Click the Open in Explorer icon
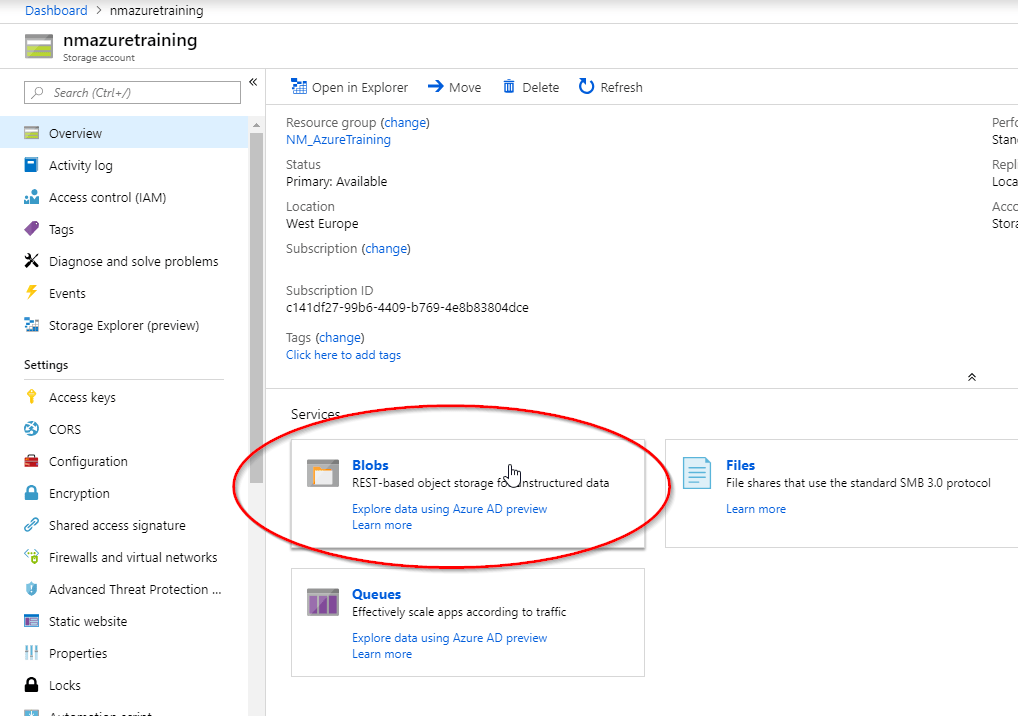The image size is (1018, 716). [298, 87]
